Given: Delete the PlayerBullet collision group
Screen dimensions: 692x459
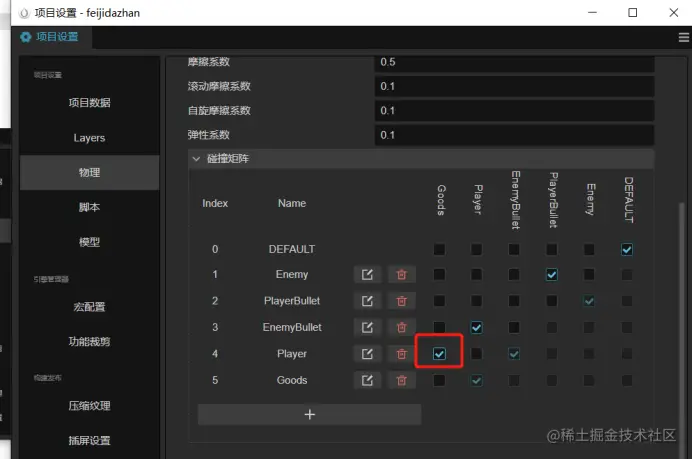Looking at the screenshot, I should 402,301.
